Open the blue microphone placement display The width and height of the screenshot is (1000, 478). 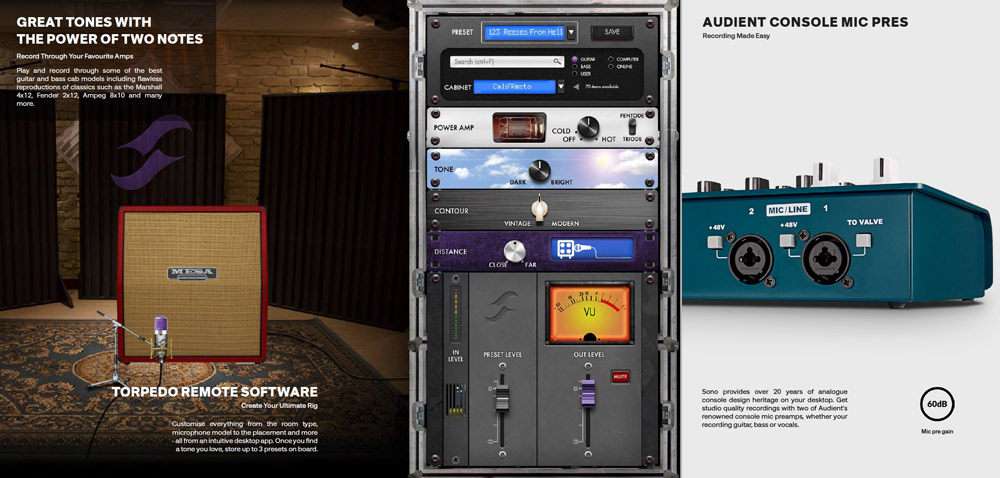[x=592, y=249]
